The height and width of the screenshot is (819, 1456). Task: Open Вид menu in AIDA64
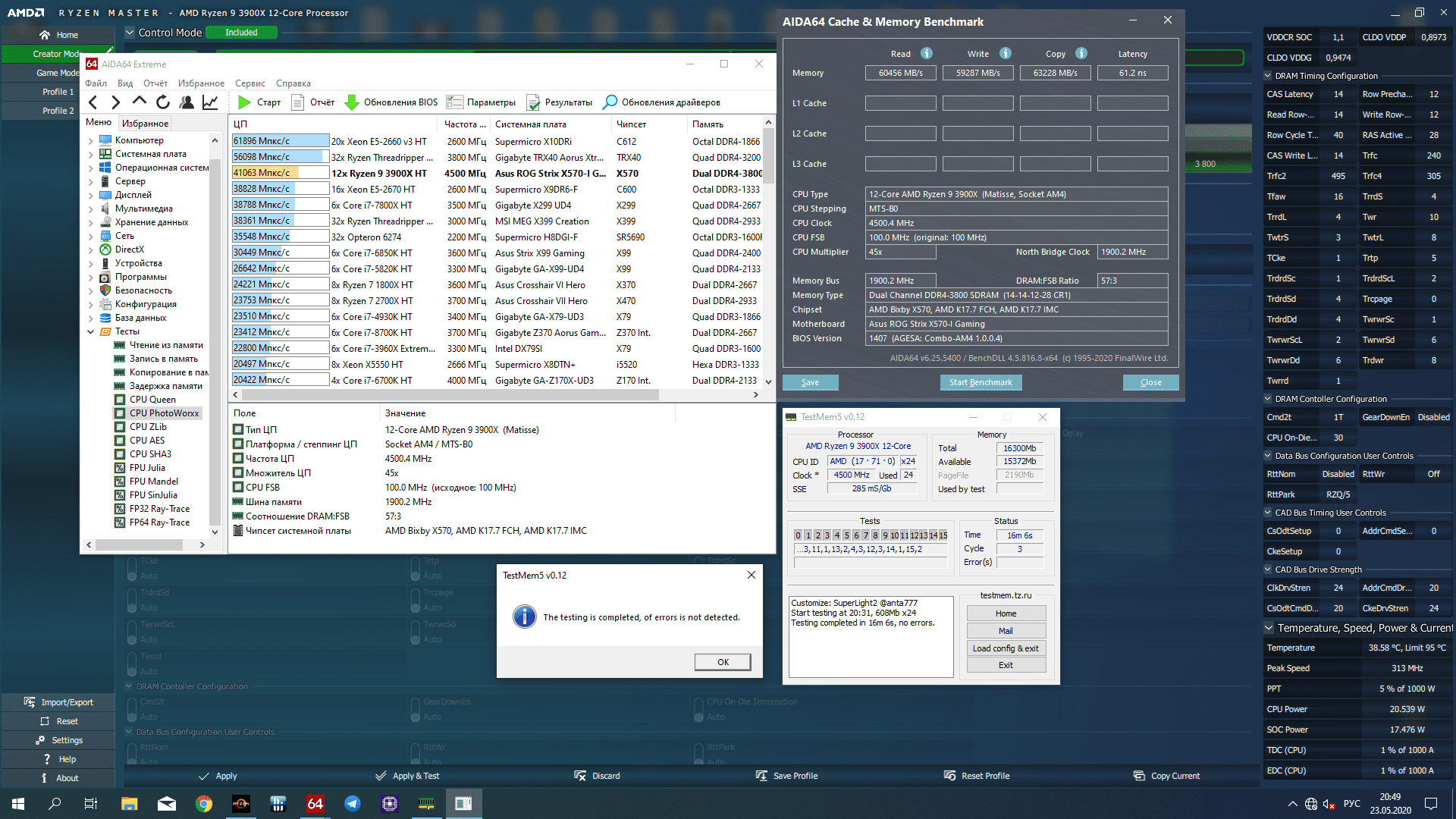click(125, 83)
